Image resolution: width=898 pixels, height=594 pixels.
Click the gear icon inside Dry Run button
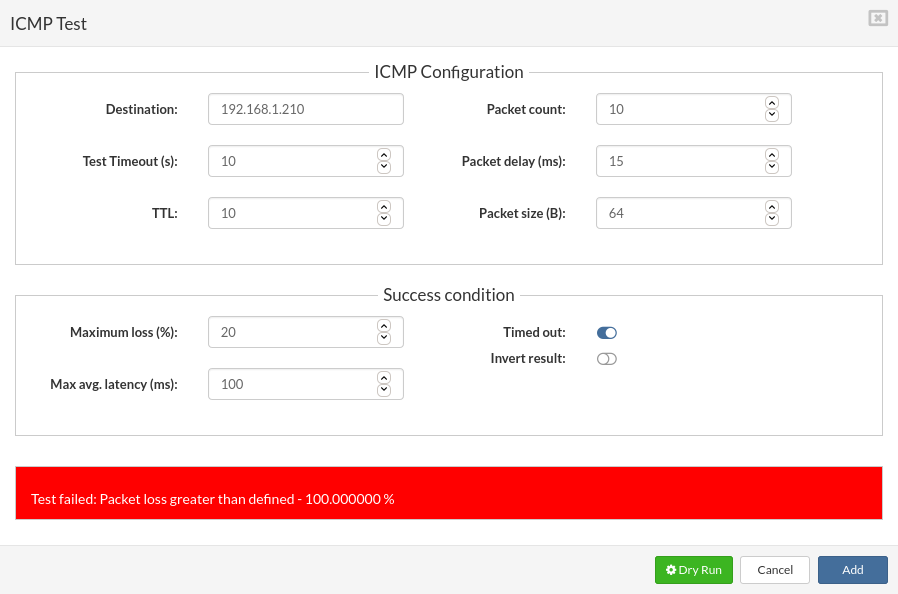671,570
